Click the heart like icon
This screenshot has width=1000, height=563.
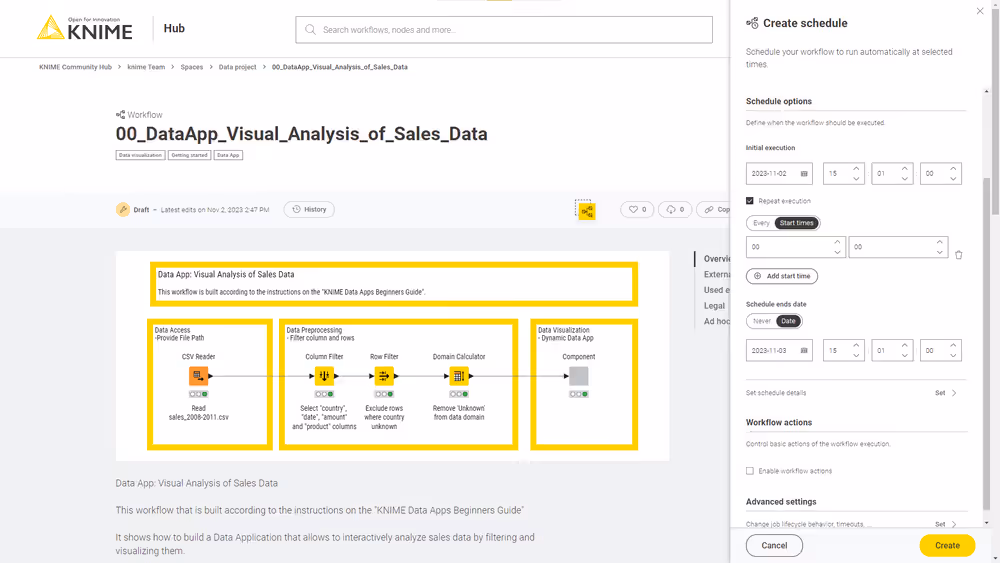coord(631,210)
